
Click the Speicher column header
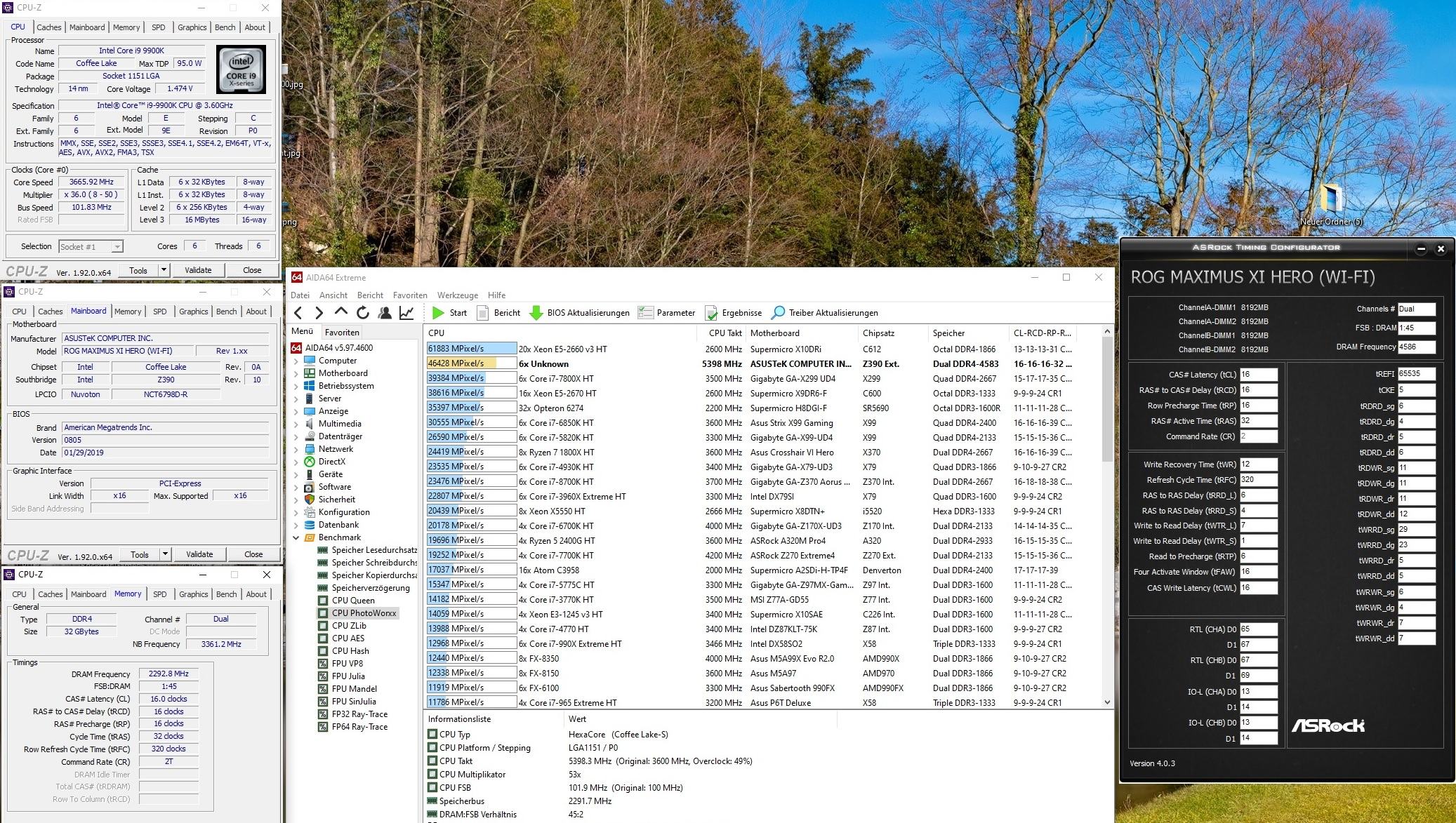968,333
